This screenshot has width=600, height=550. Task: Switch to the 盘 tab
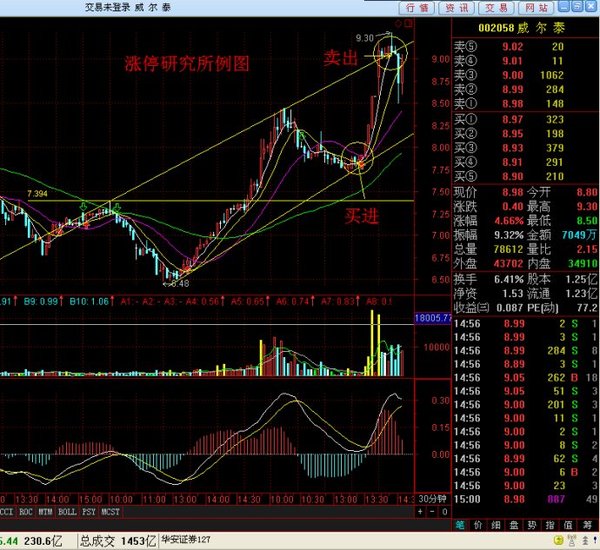(514, 525)
